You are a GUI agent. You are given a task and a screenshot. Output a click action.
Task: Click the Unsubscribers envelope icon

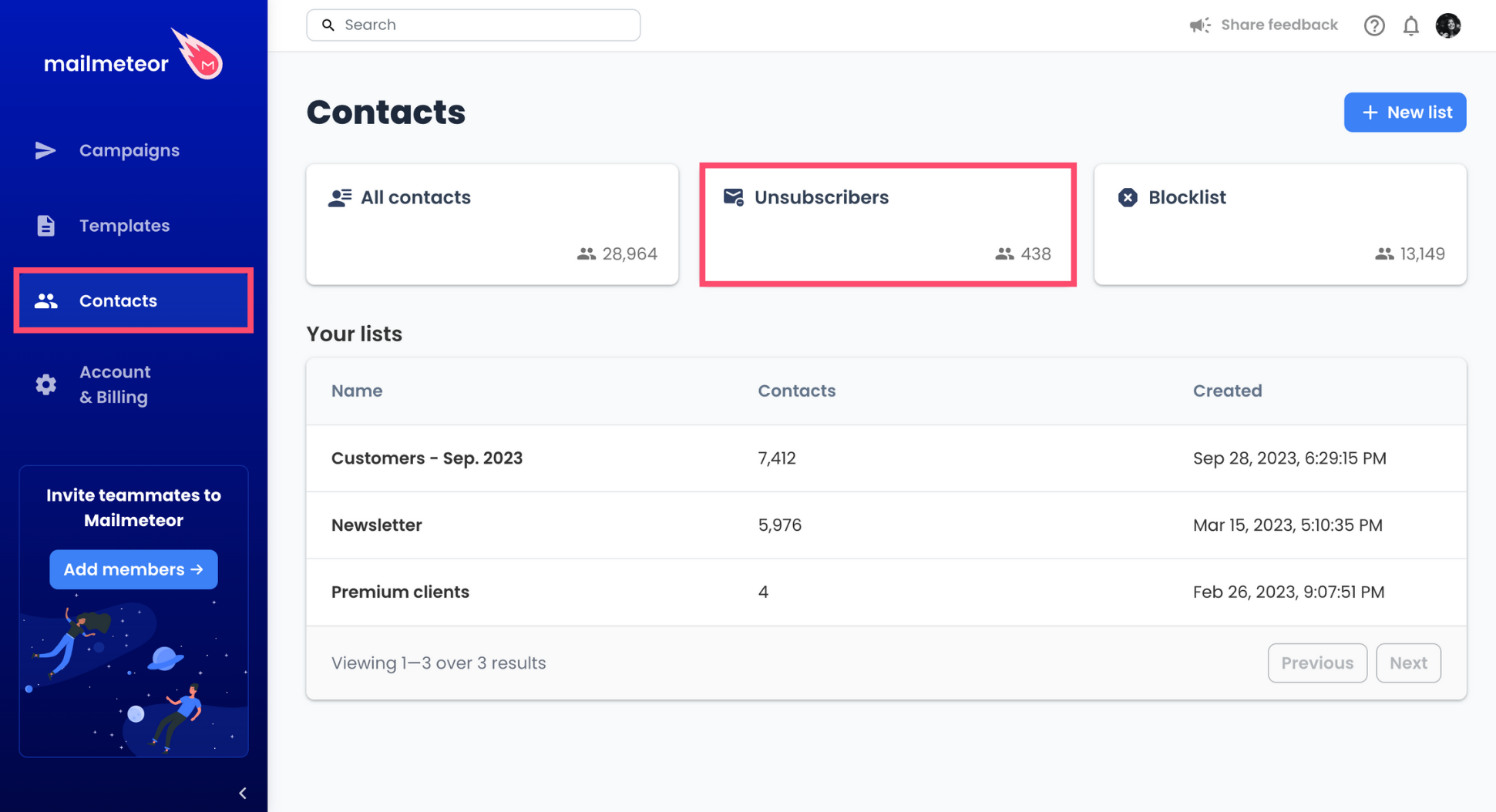pyautogui.click(x=734, y=197)
